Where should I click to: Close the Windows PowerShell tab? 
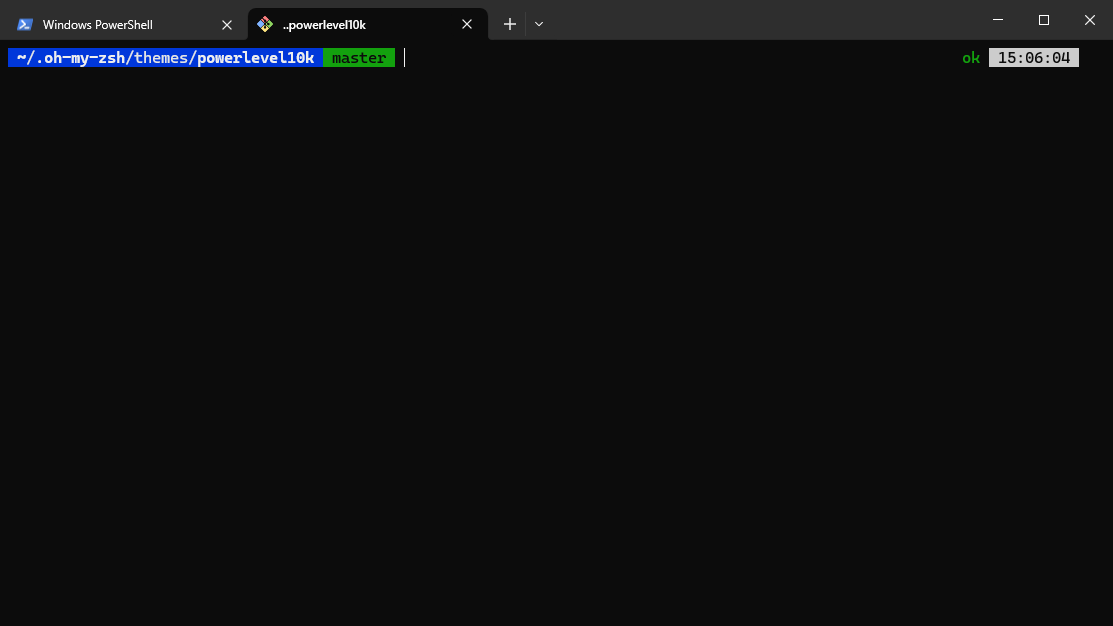click(227, 24)
